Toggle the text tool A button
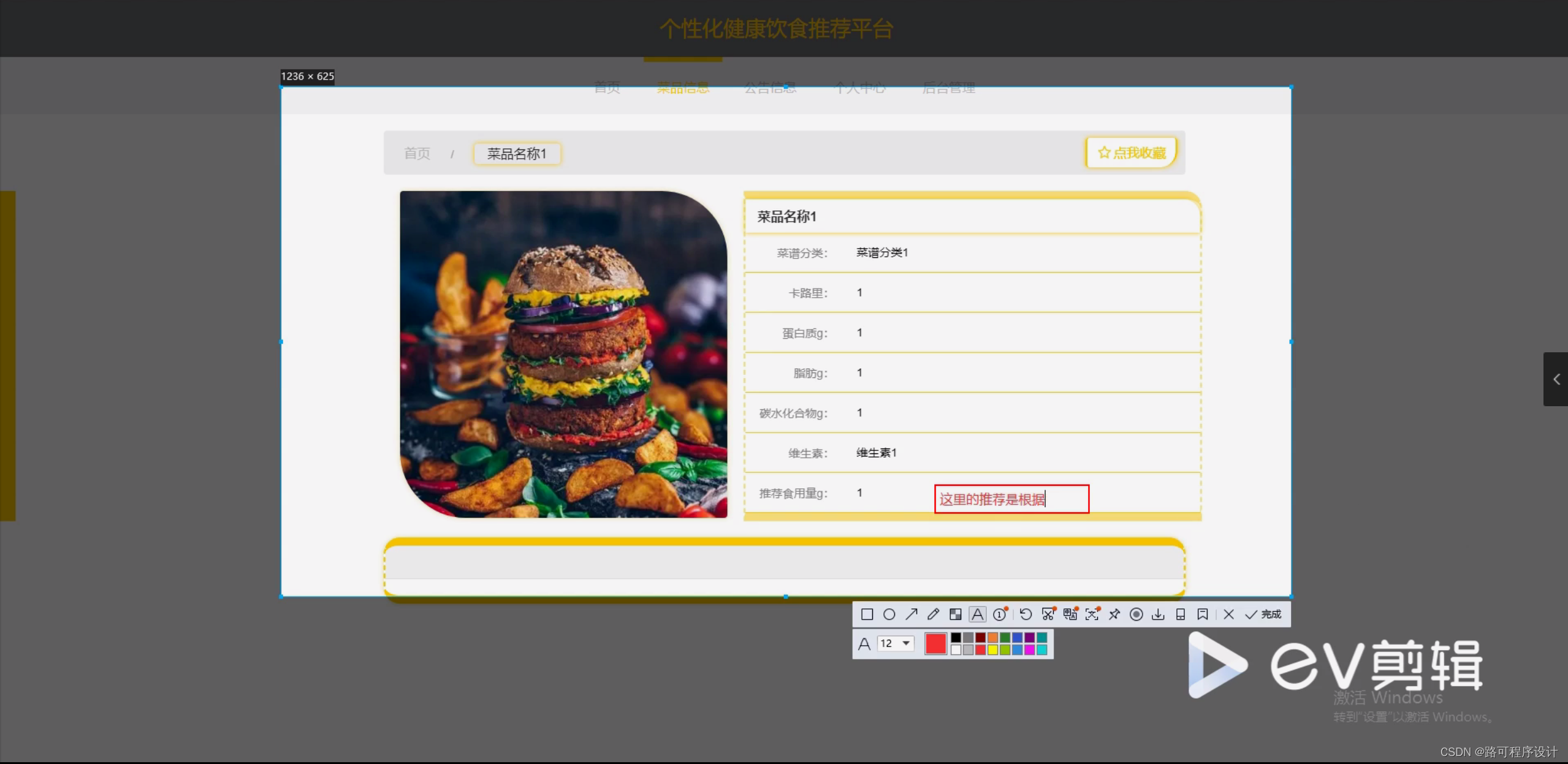The height and width of the screenshot is (764, 1568). click(978, 614)
